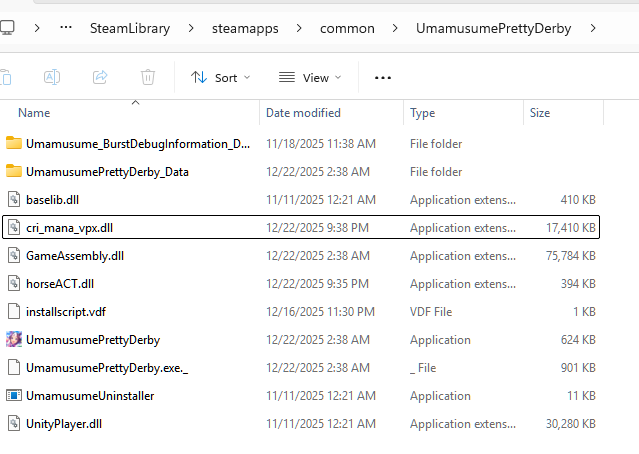Select baselib.dll file icon
The image size is (639, 454).
(x=14, y=199)
